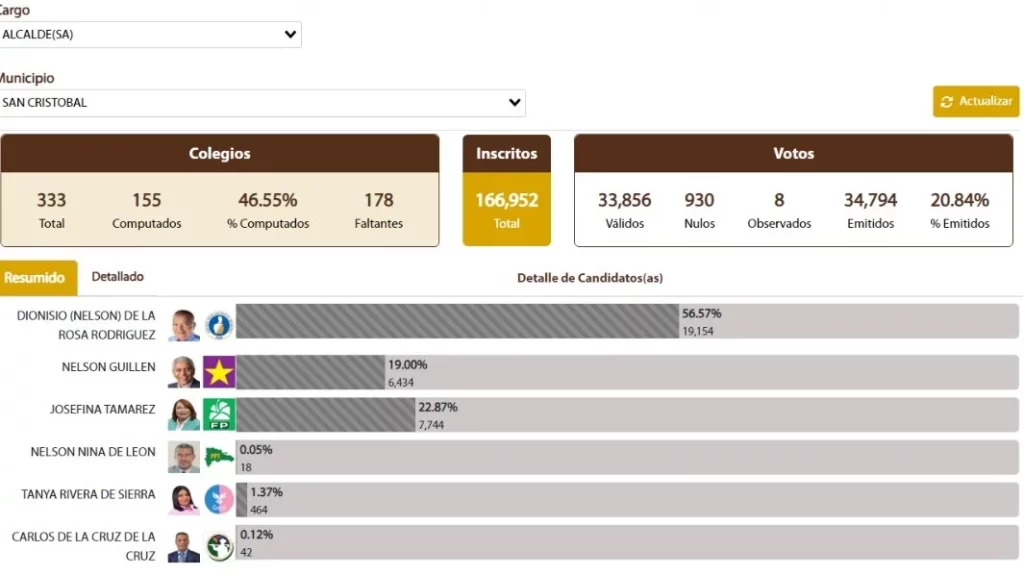Click the Cargo dropdown chevron arrow
This screenshot has width=1024, height=575.
tap(290, 34)
